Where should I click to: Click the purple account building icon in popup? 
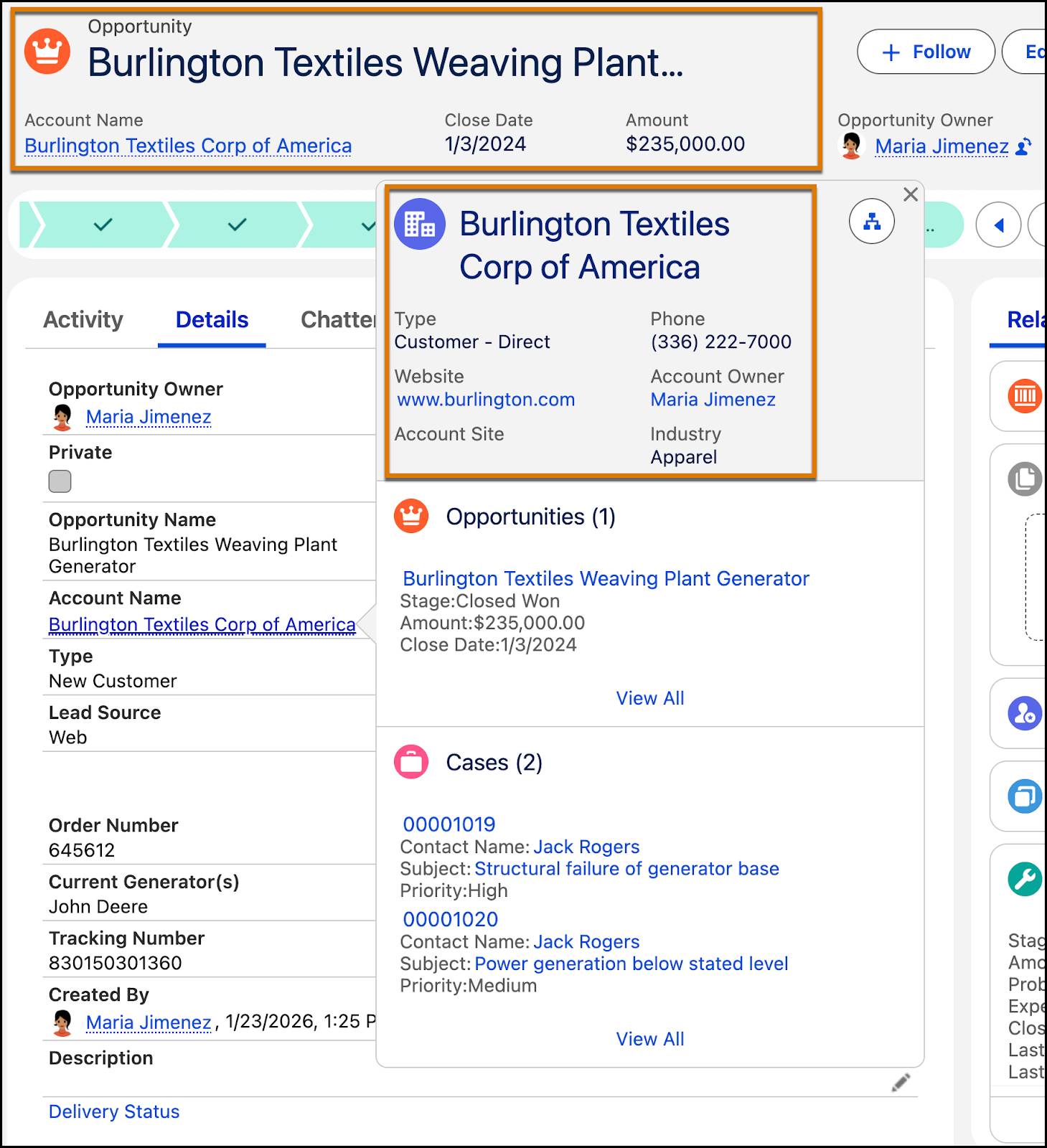(420, 224)
